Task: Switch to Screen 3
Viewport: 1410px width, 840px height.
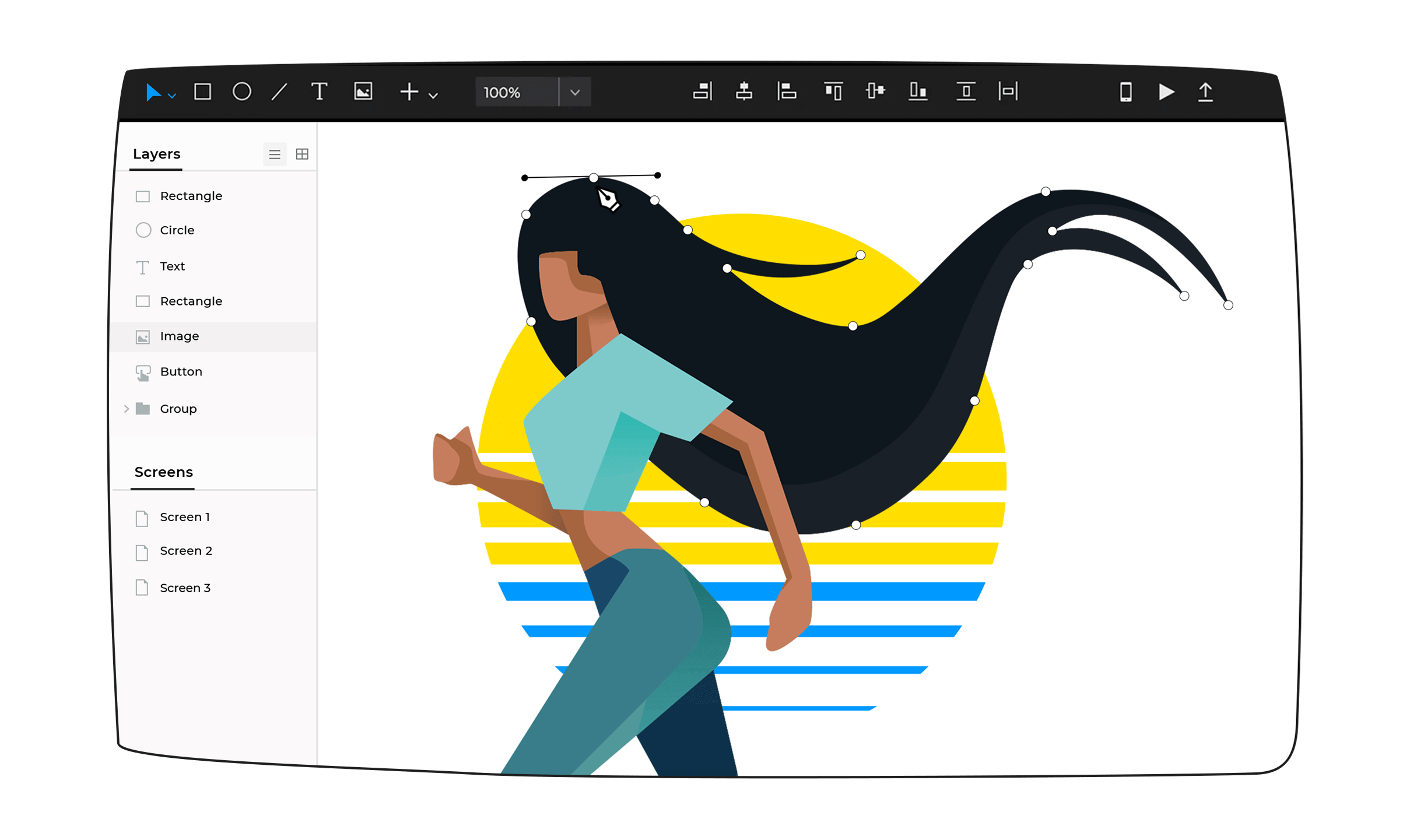Action: point(185,586)
